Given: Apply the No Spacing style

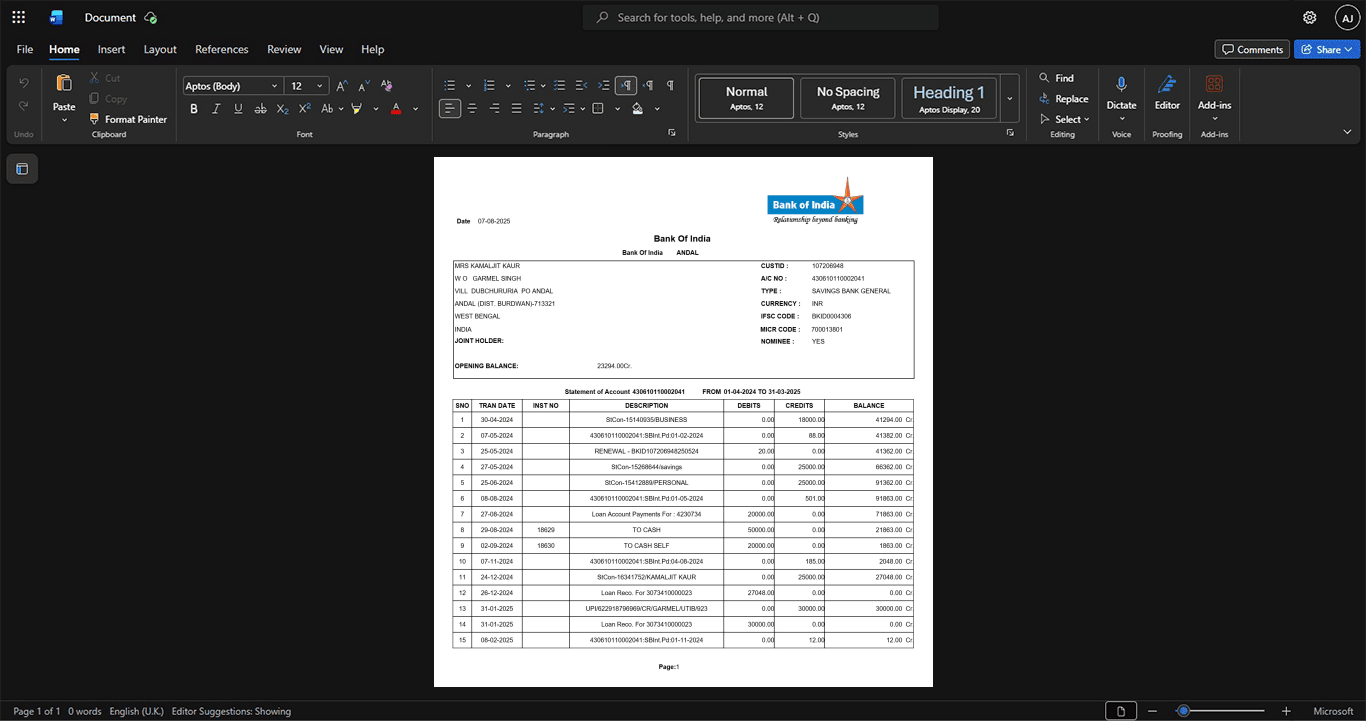Looking at the screenshot, I should click(848, 98).
